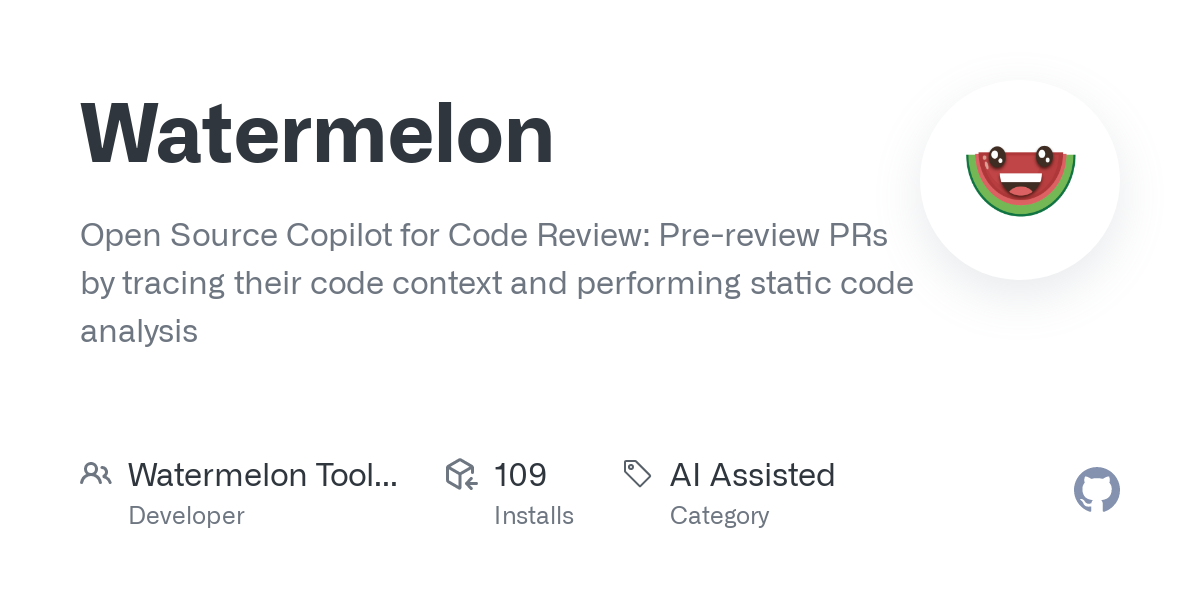Image resolution: width=1200 pixels, height=600 pixels.
Task: Click the word by starting second description line
Action: (97, 284)
